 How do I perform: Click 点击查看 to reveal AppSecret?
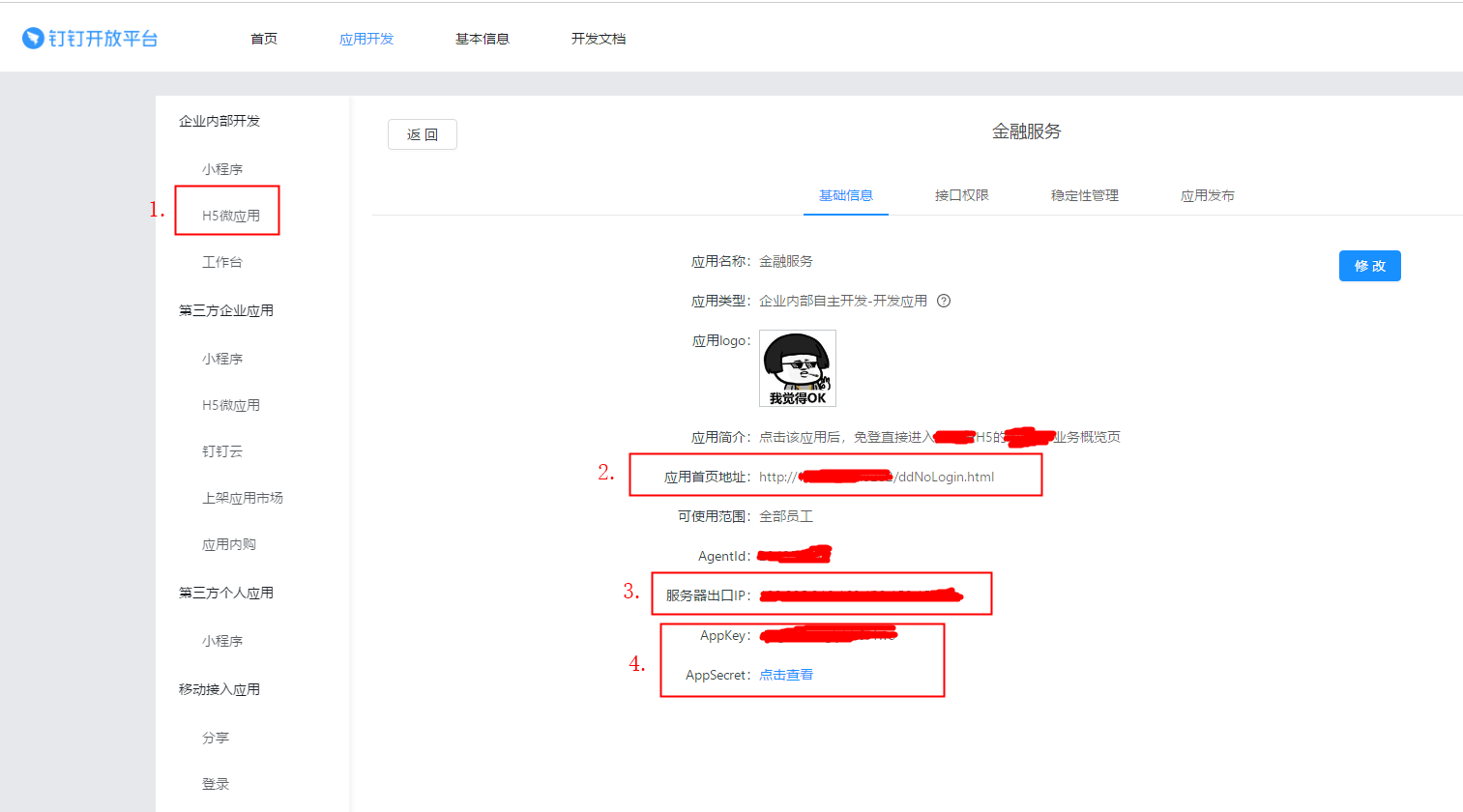tap(786, 675)
